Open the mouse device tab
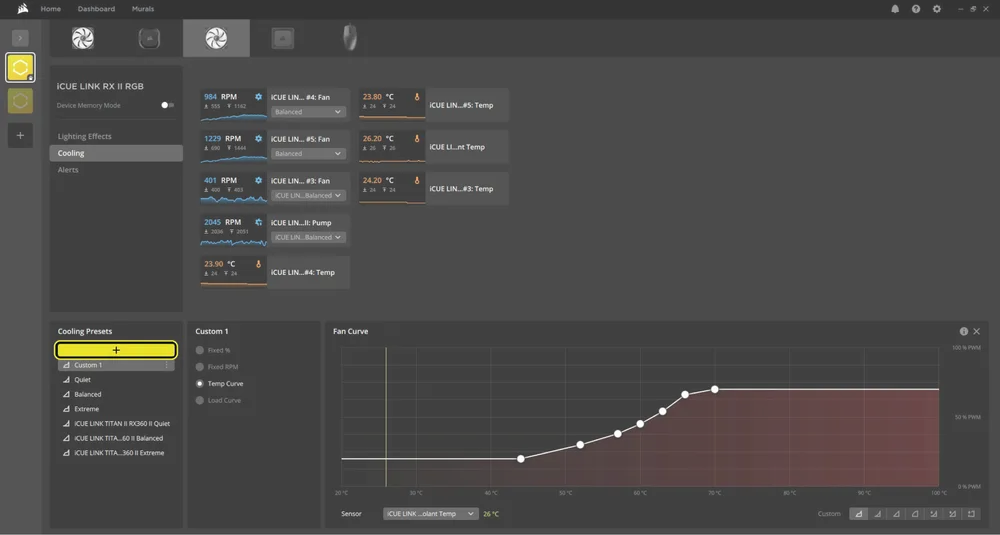This screenshot has height=535, width=1000. [349, 38]
